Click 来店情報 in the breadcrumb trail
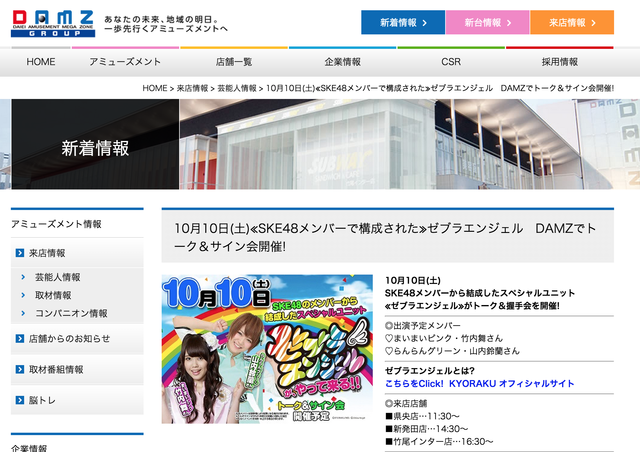 (x=192, y=88)
